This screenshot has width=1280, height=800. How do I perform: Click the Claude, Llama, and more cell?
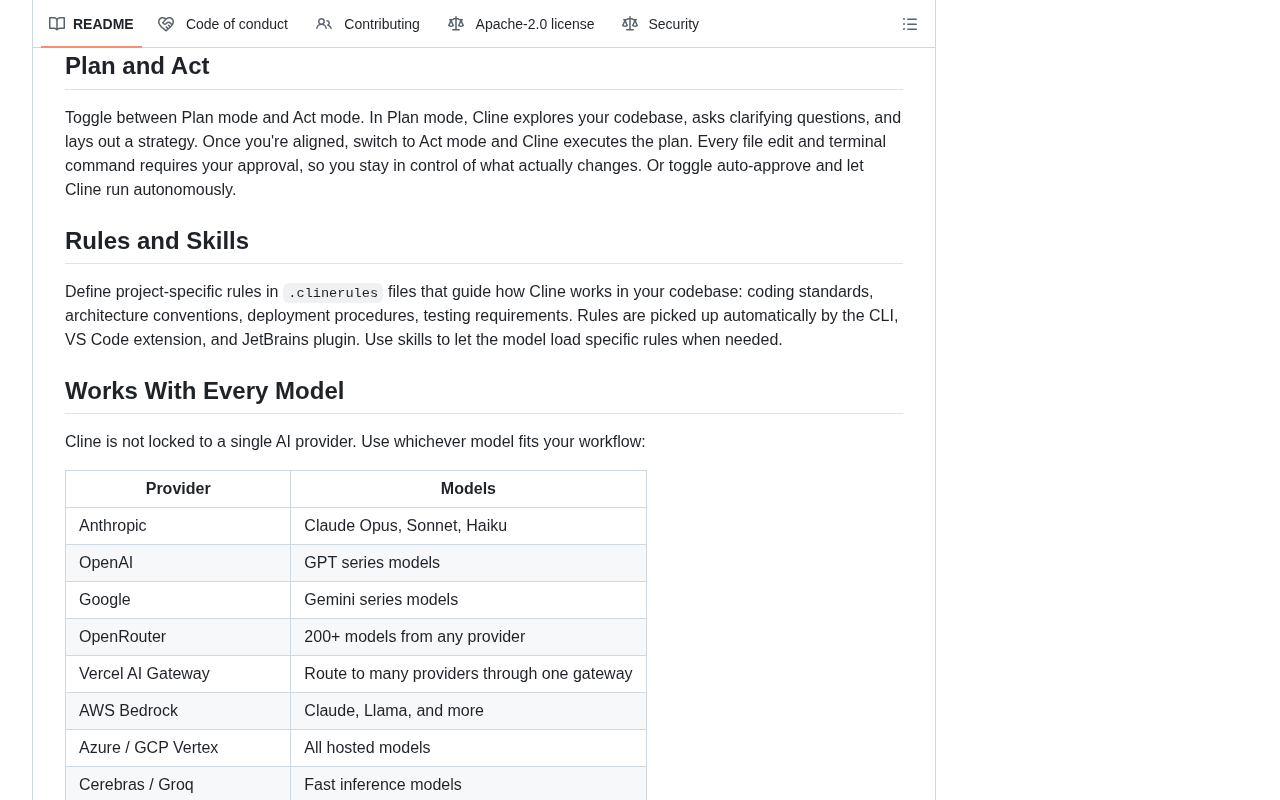pyautogui.click(x=468, y=711)
